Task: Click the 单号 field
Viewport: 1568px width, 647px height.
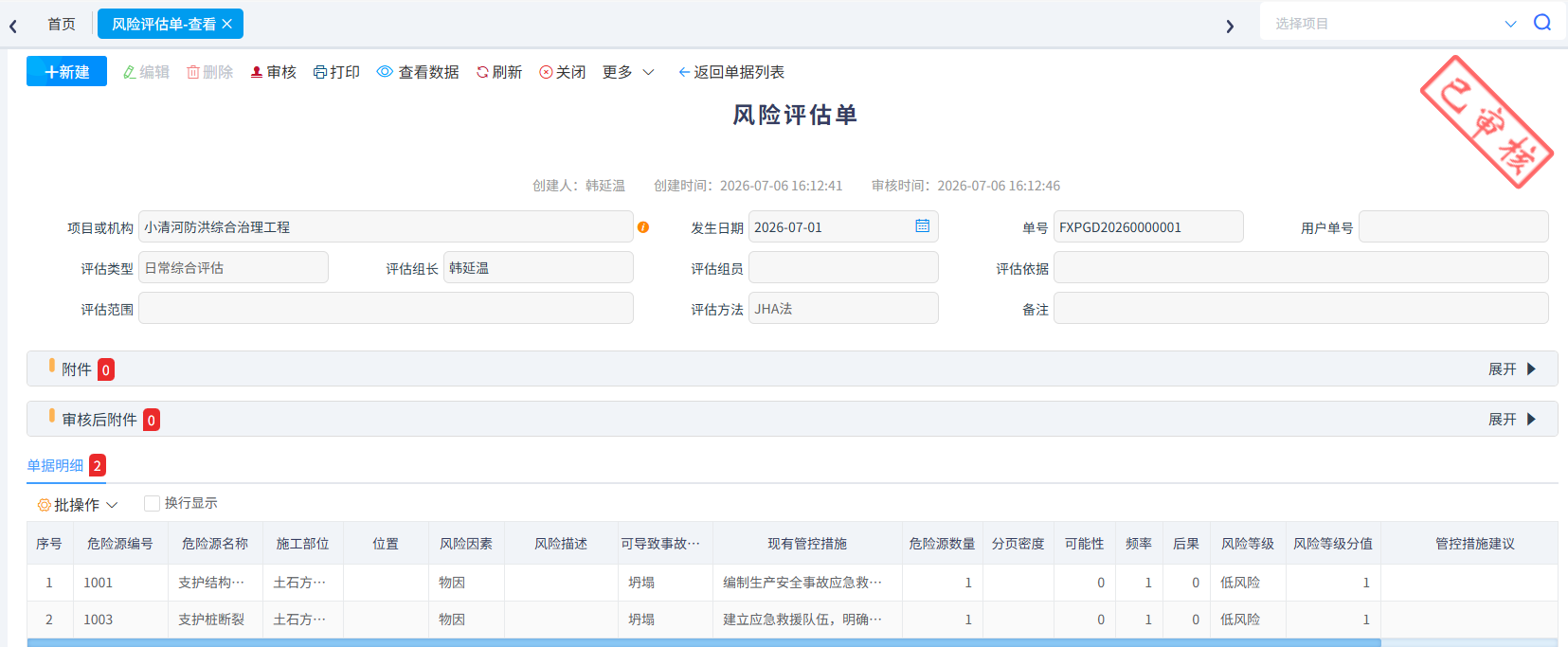Action: coord(1148,226)
